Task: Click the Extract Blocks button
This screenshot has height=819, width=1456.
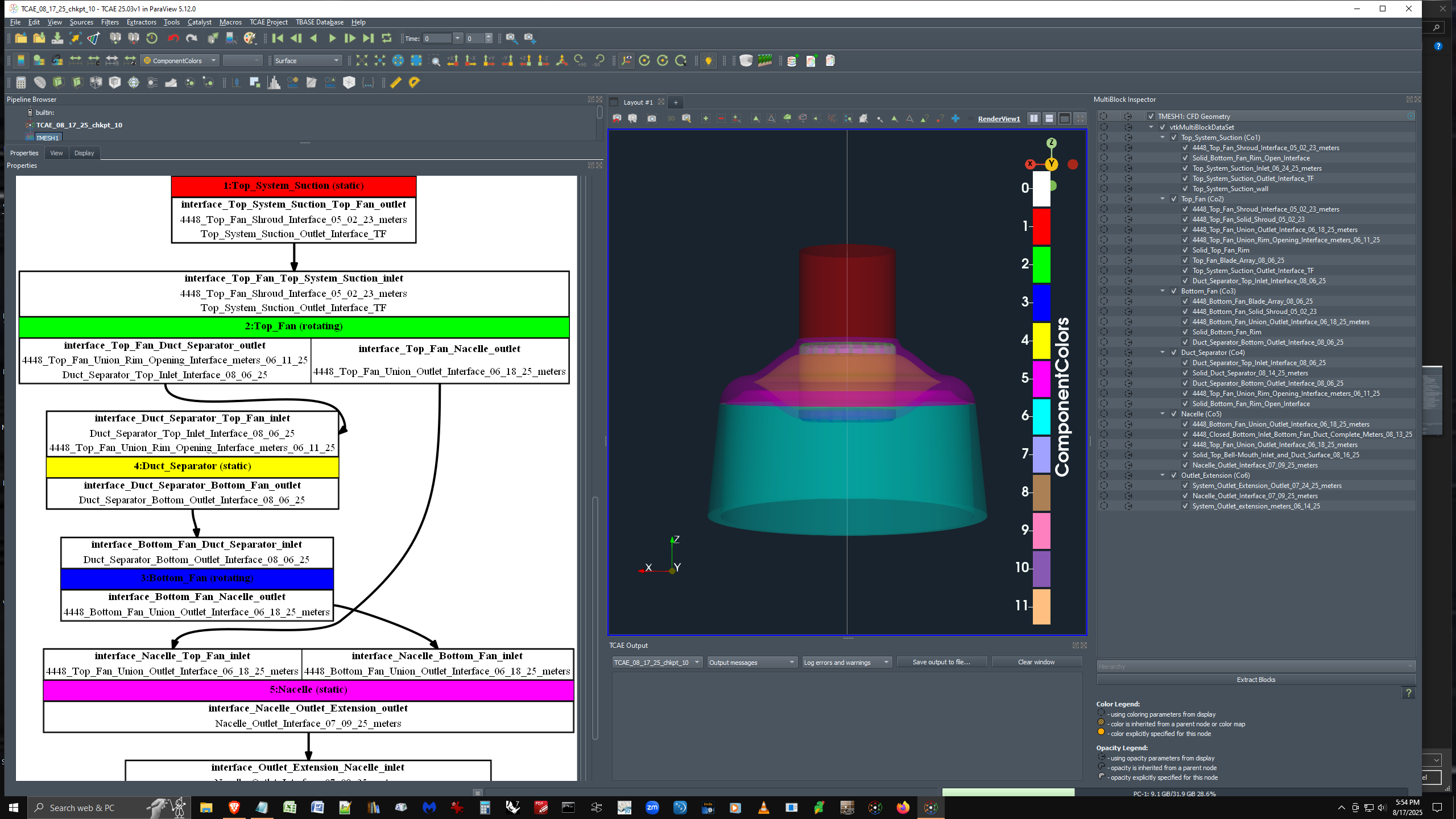Action: click(1255, 680)
